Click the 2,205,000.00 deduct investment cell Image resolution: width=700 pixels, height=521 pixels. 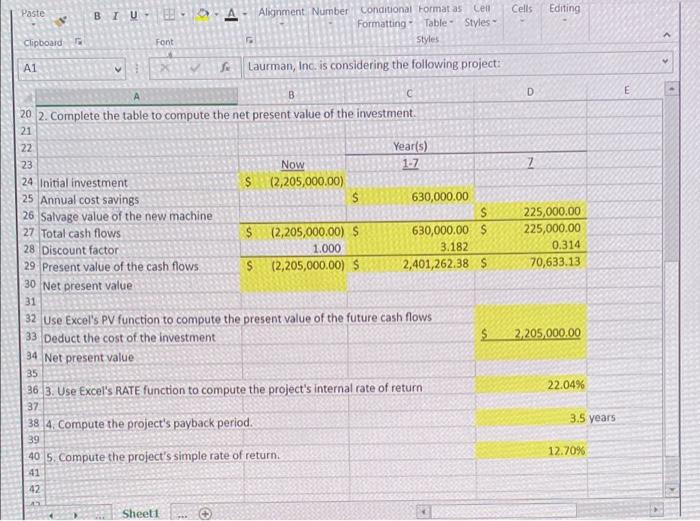(x=531, y=333)
